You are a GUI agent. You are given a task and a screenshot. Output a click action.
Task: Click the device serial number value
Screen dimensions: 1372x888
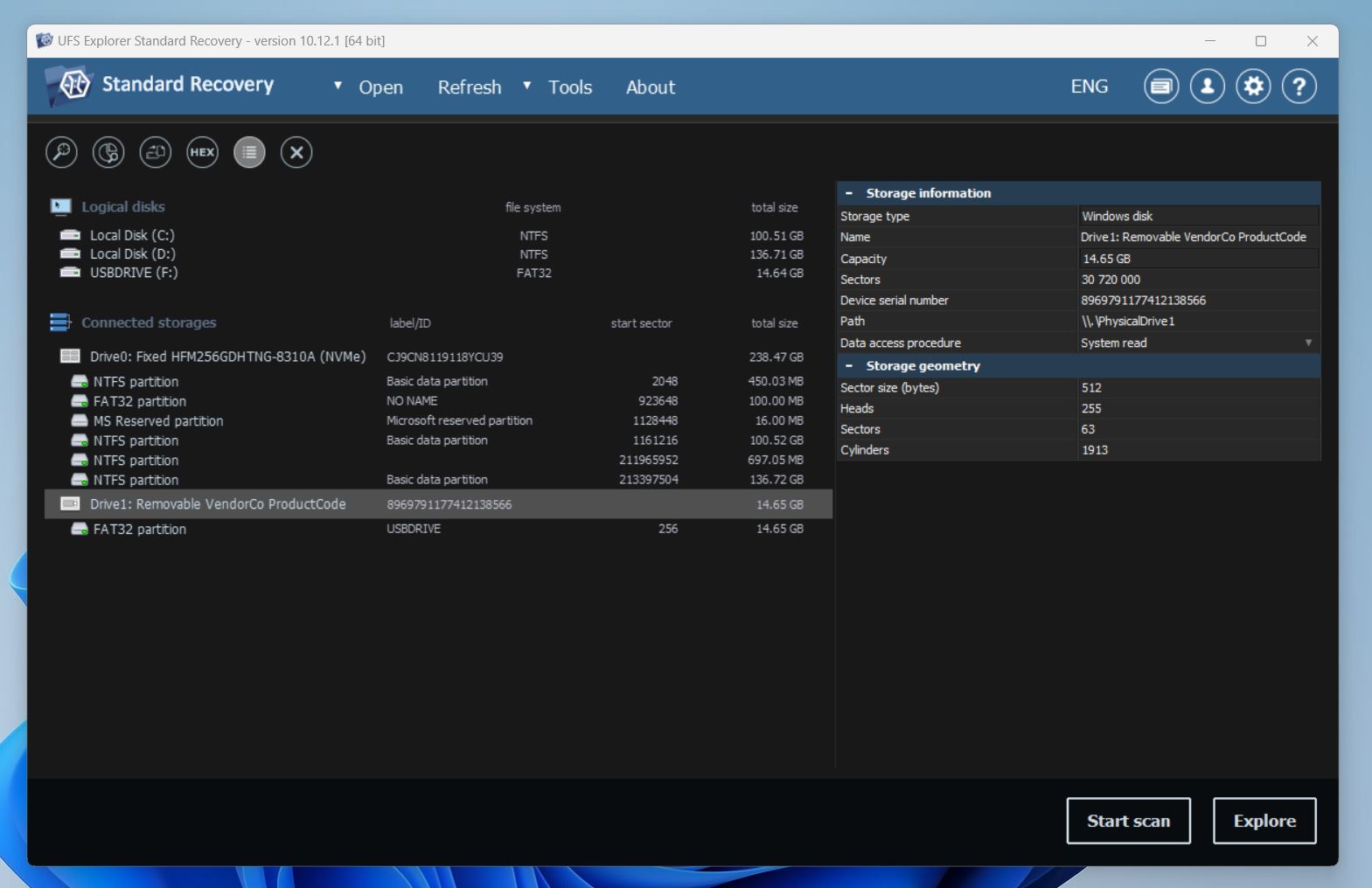coord(1143,300)
